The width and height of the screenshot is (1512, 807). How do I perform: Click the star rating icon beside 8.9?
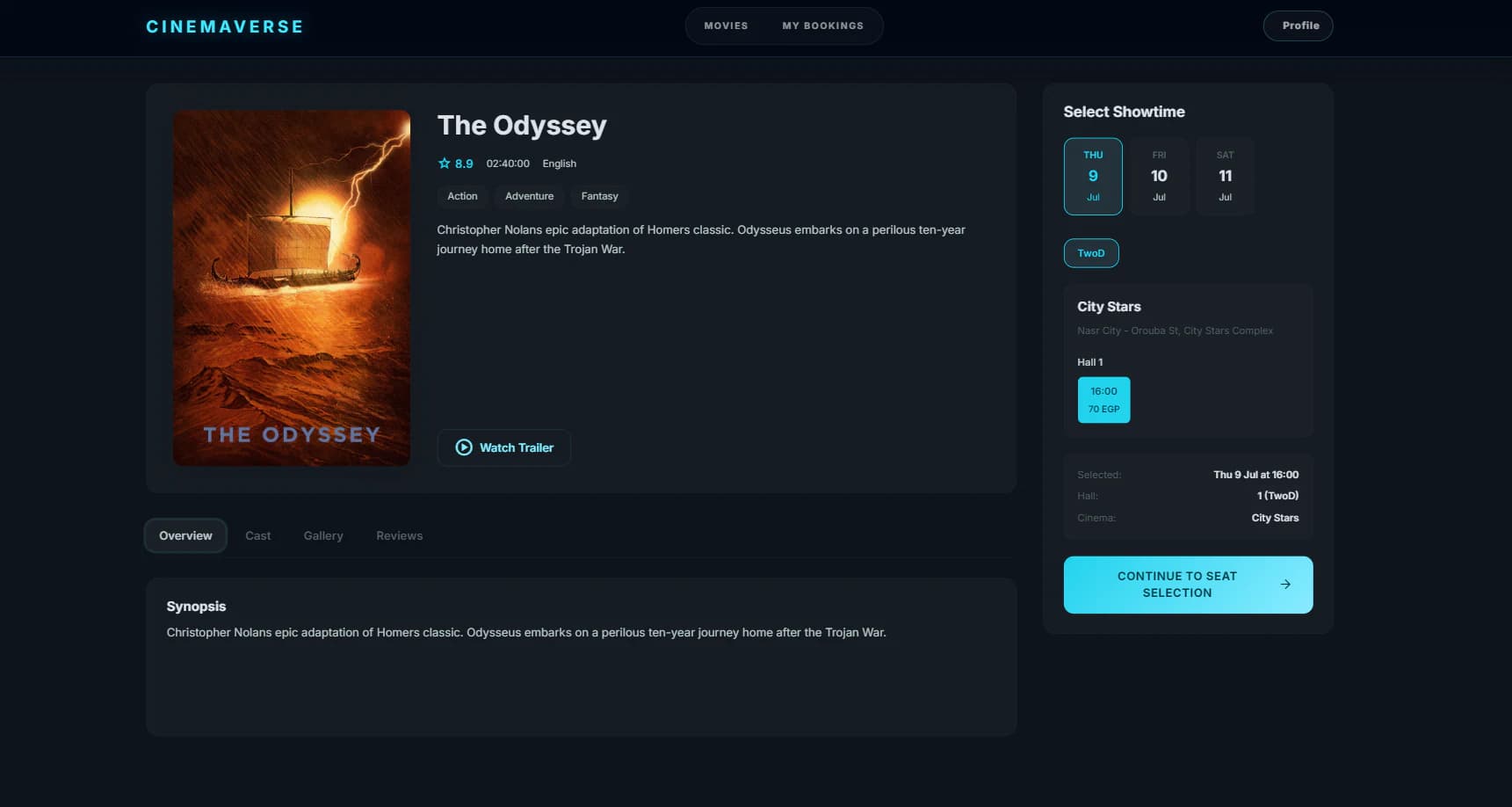(x=445, y=164)
